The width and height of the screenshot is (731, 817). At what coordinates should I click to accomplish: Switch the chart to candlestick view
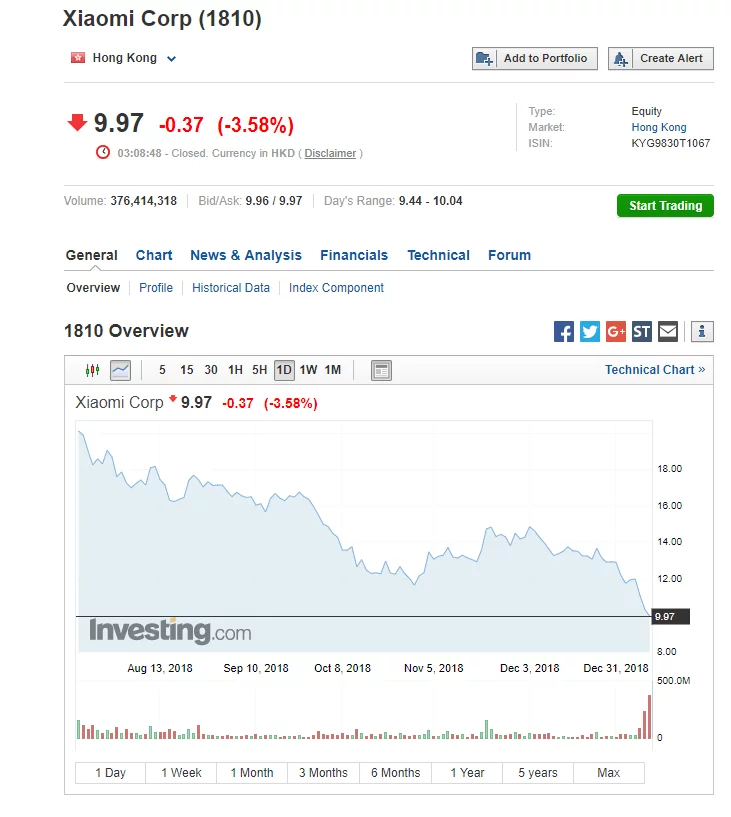click(93, 370)
